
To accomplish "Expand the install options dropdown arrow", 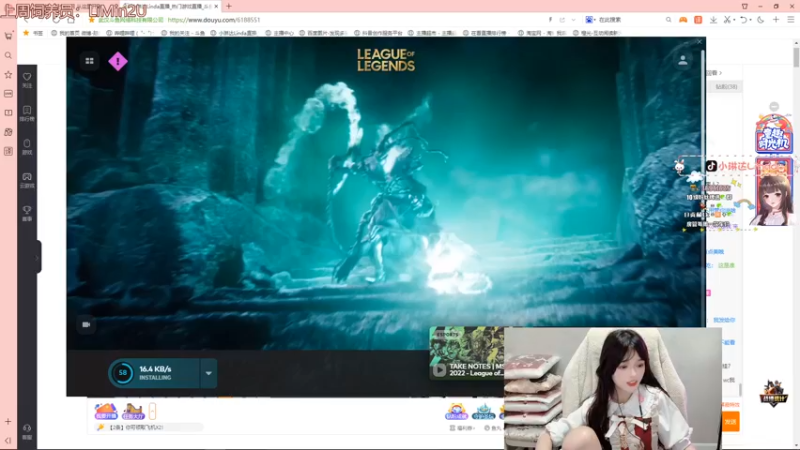I will pyautogui.click(x=209, y=373).
